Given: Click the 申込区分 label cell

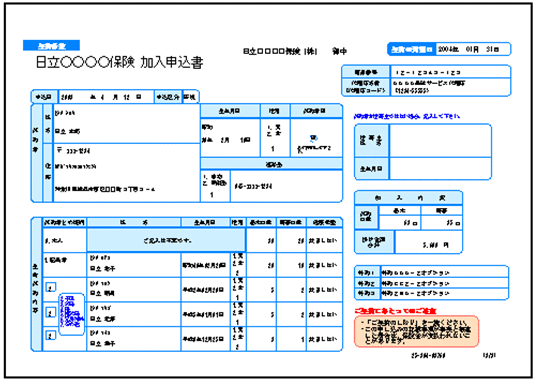Looking at the screenshot, I should (168, 97).
